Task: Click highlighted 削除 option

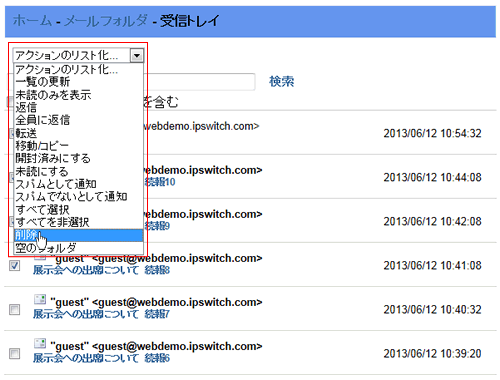Action: pos(79,235)
